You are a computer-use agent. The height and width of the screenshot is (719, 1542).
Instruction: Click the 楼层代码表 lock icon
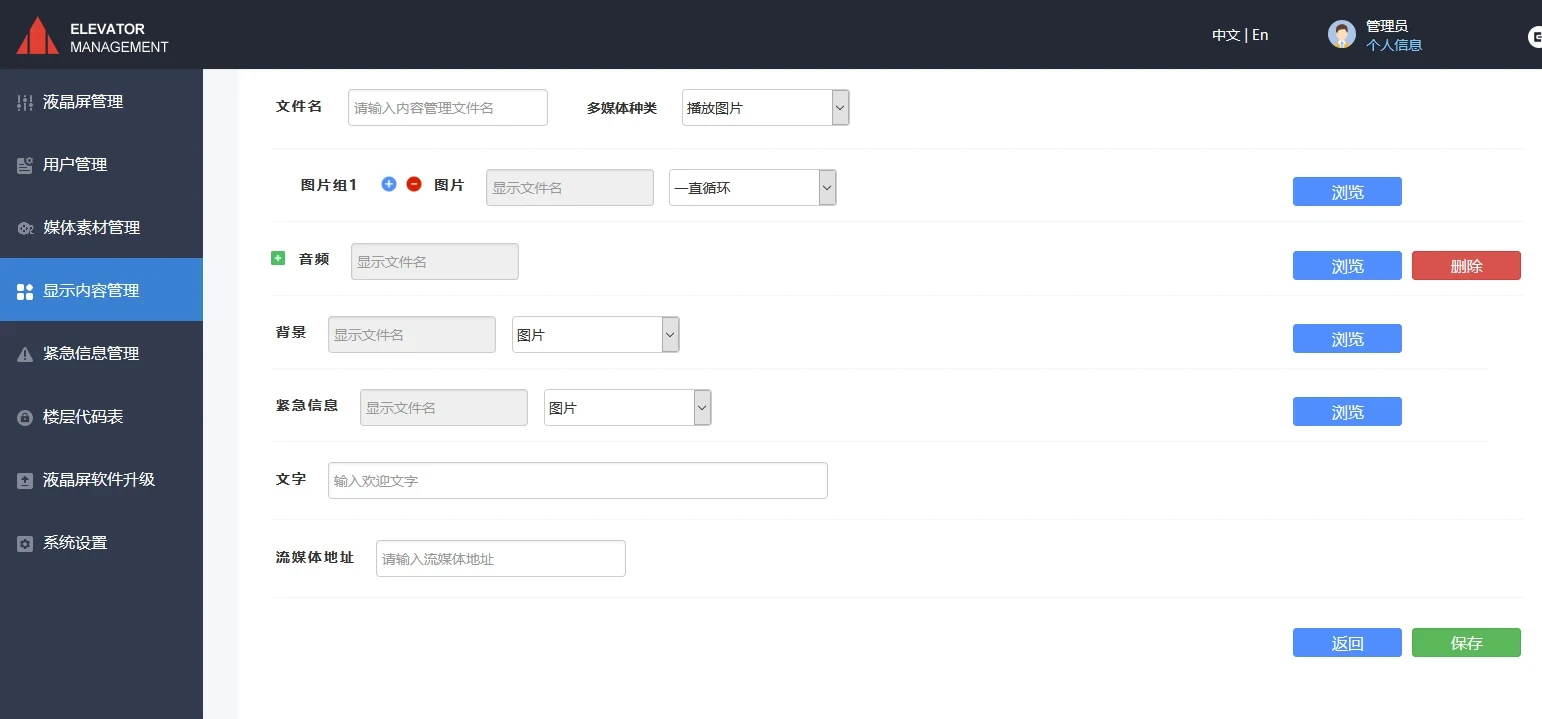[25, 417]
